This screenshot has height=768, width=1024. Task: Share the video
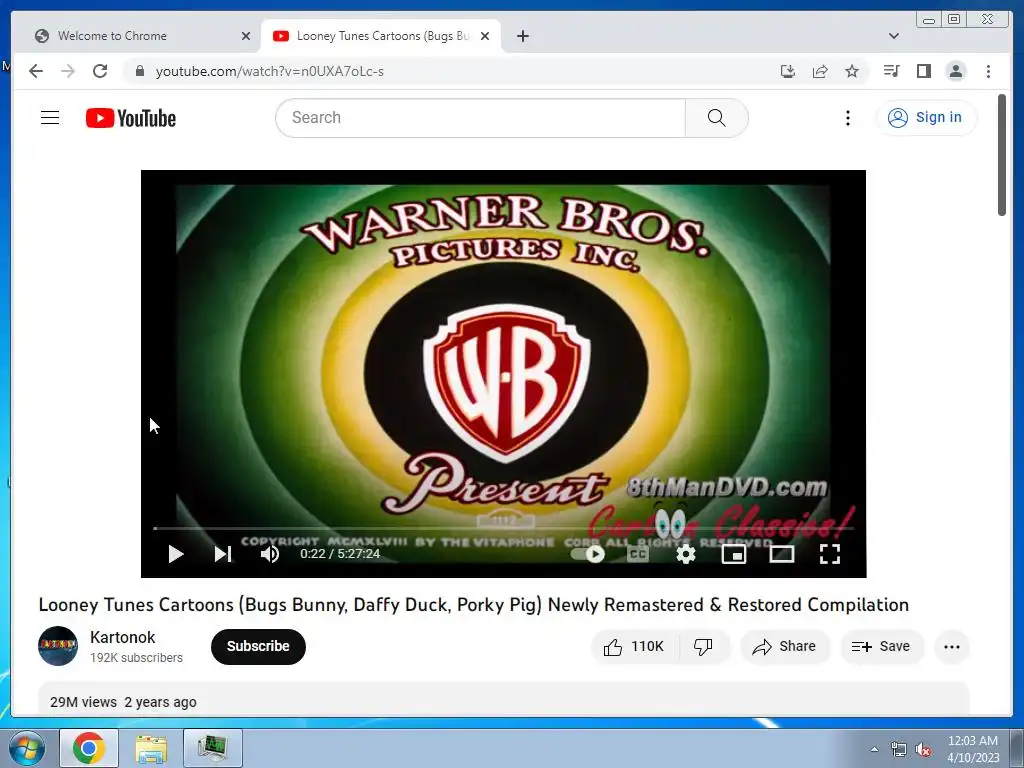coord(784,647)
